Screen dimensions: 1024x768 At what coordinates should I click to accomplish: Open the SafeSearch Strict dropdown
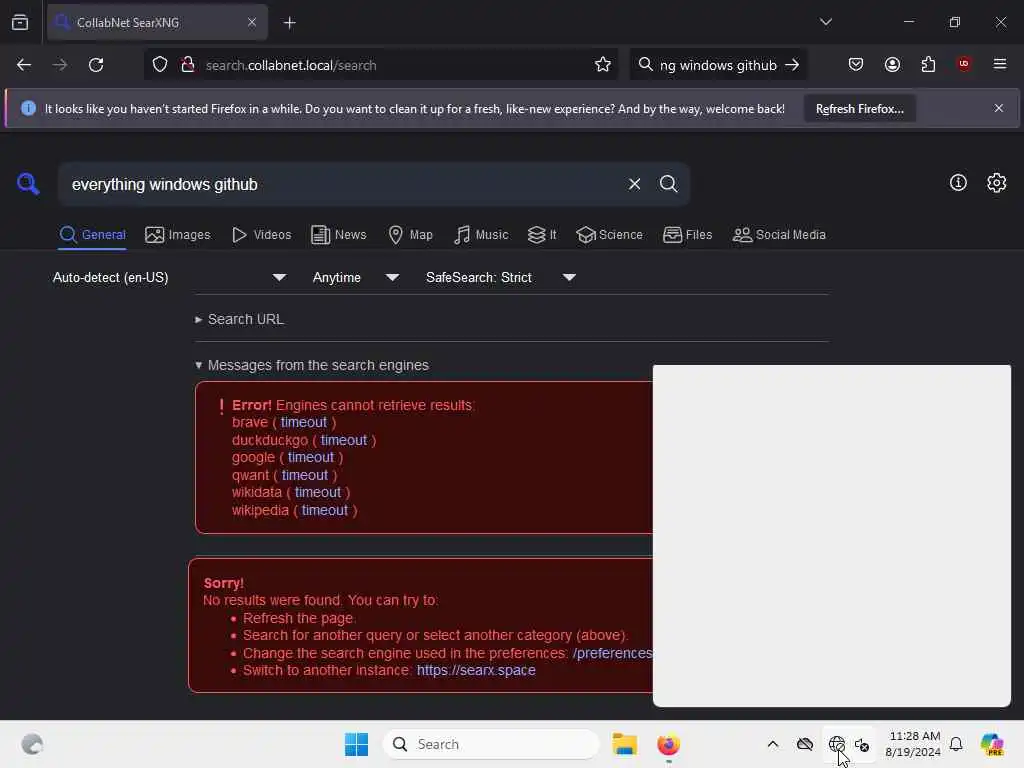coord(501,278)
